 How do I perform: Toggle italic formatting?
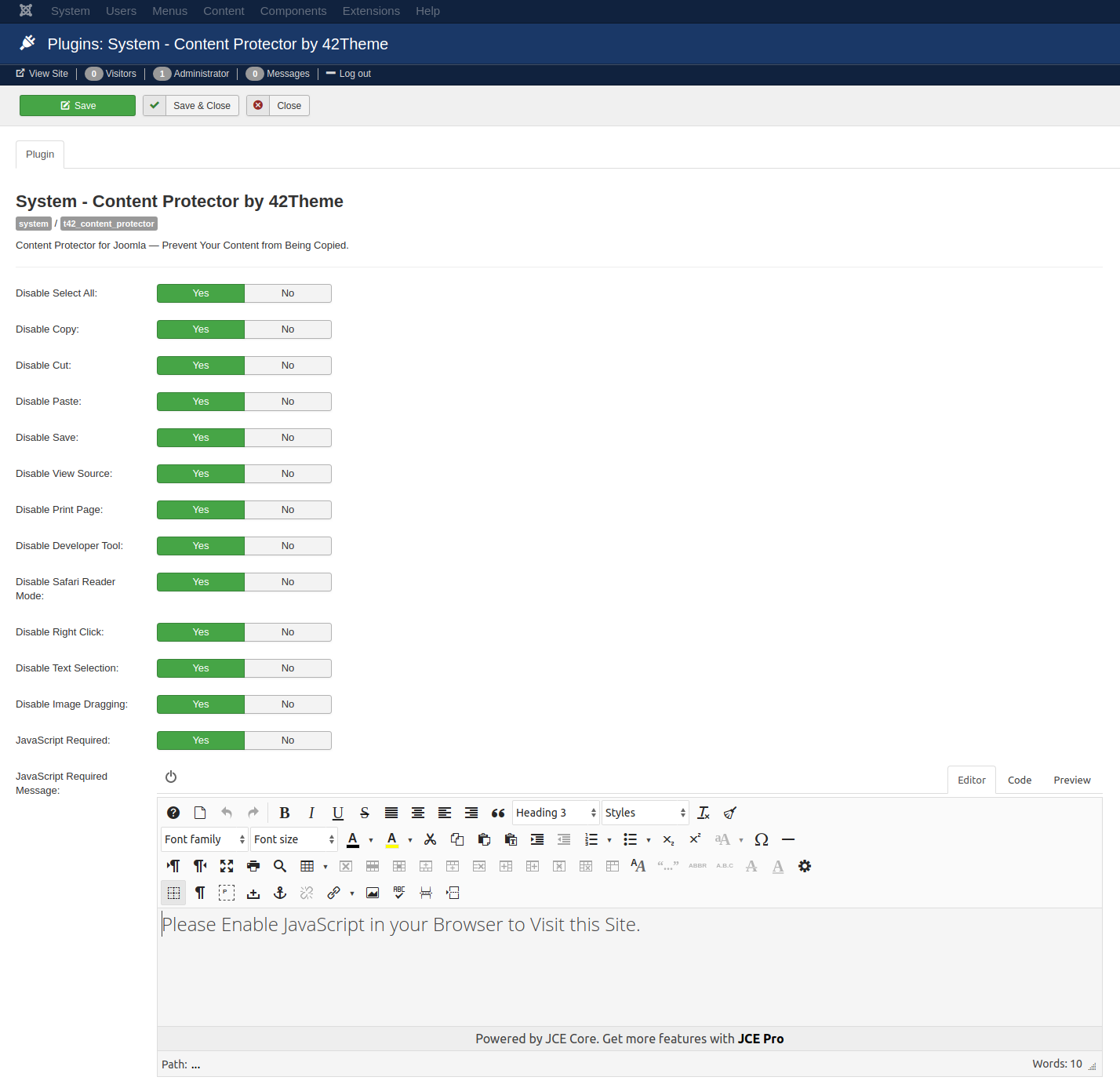[x=311, y=813]
